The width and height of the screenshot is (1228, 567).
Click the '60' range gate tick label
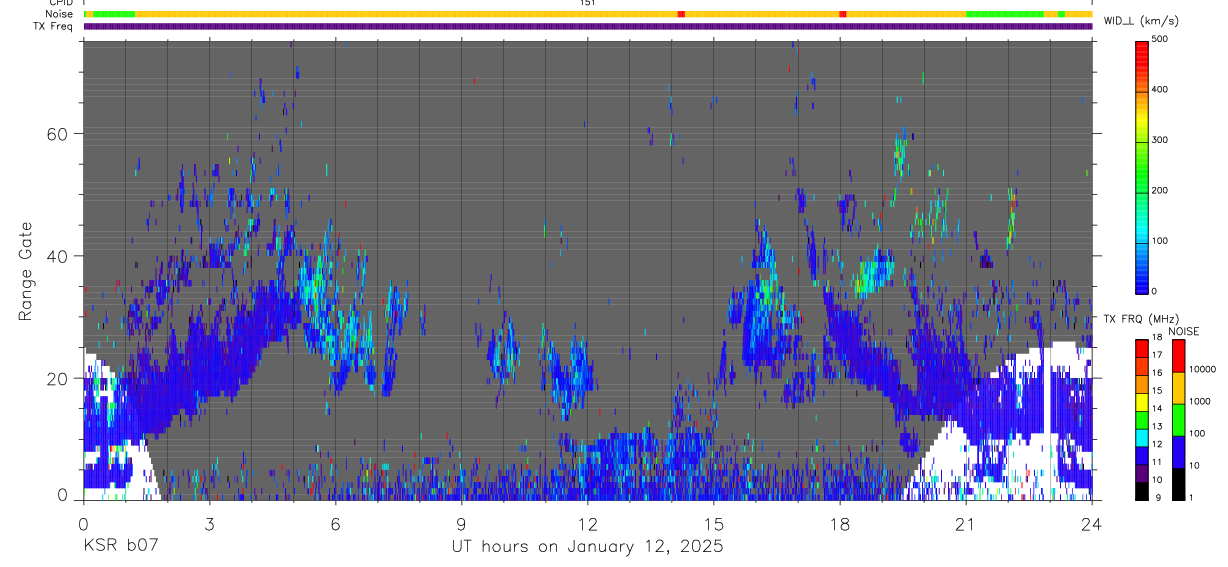[59, 133]
